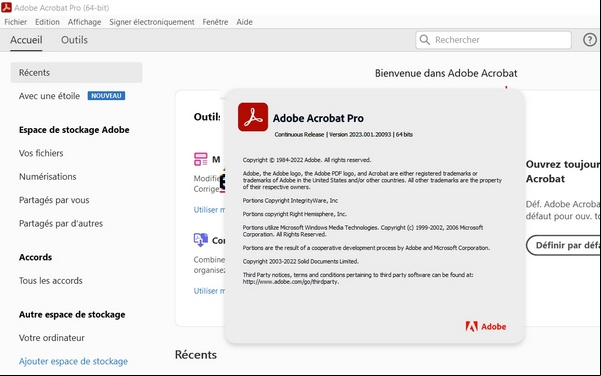The height and width of the screenshot is (376, 601).
Task: Click the Bienvenue dans Adobe Acrobat heading
Action: [x=446, y=73]
